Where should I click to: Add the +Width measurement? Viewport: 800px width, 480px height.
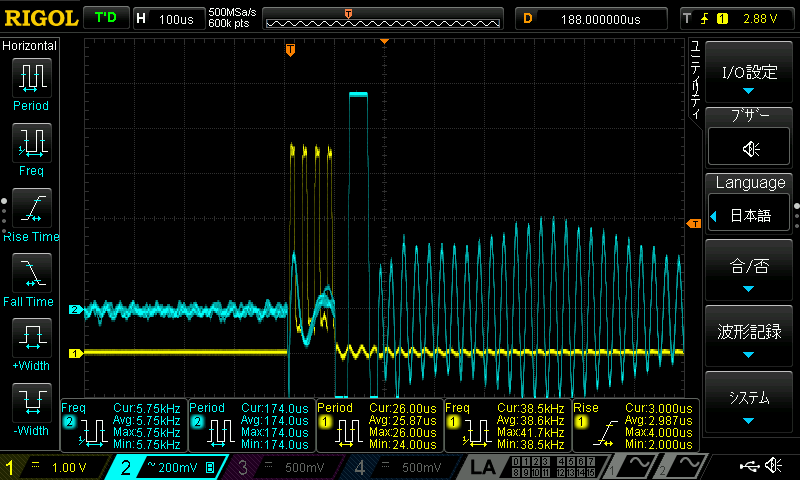coord(30,344)
